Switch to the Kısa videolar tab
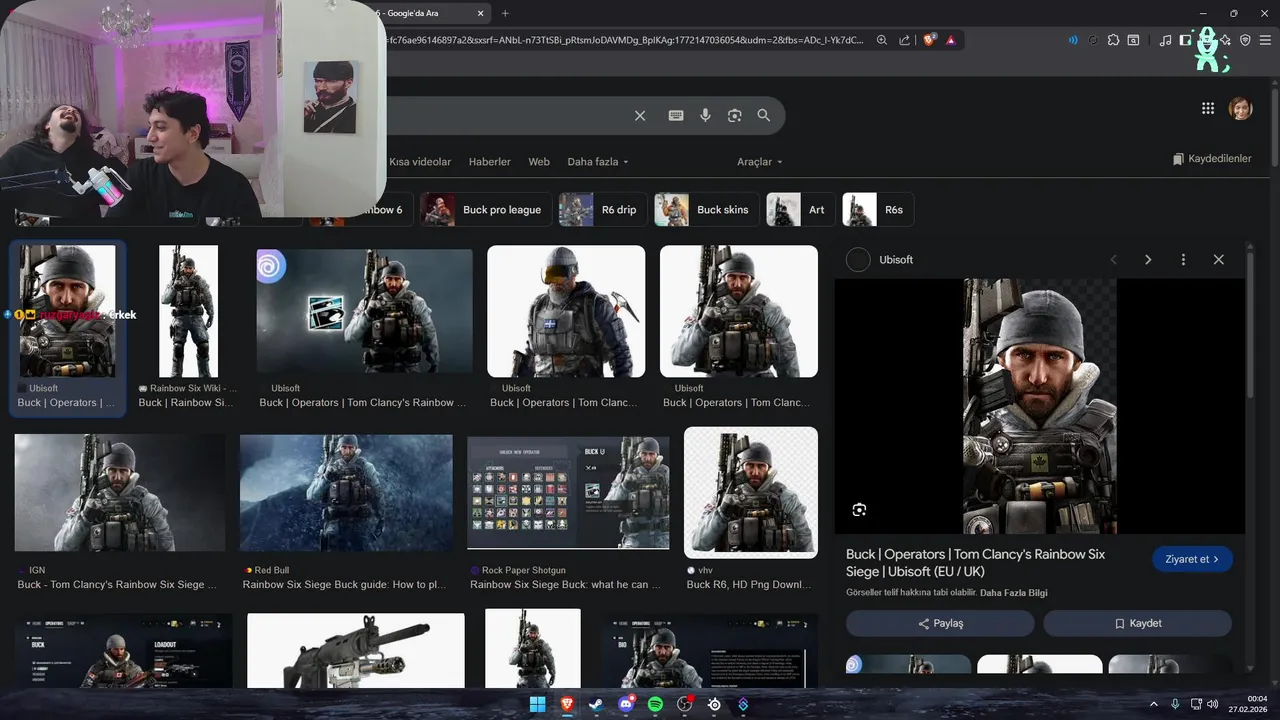Screen dimensions: 1280x720 tap(420, 162)
